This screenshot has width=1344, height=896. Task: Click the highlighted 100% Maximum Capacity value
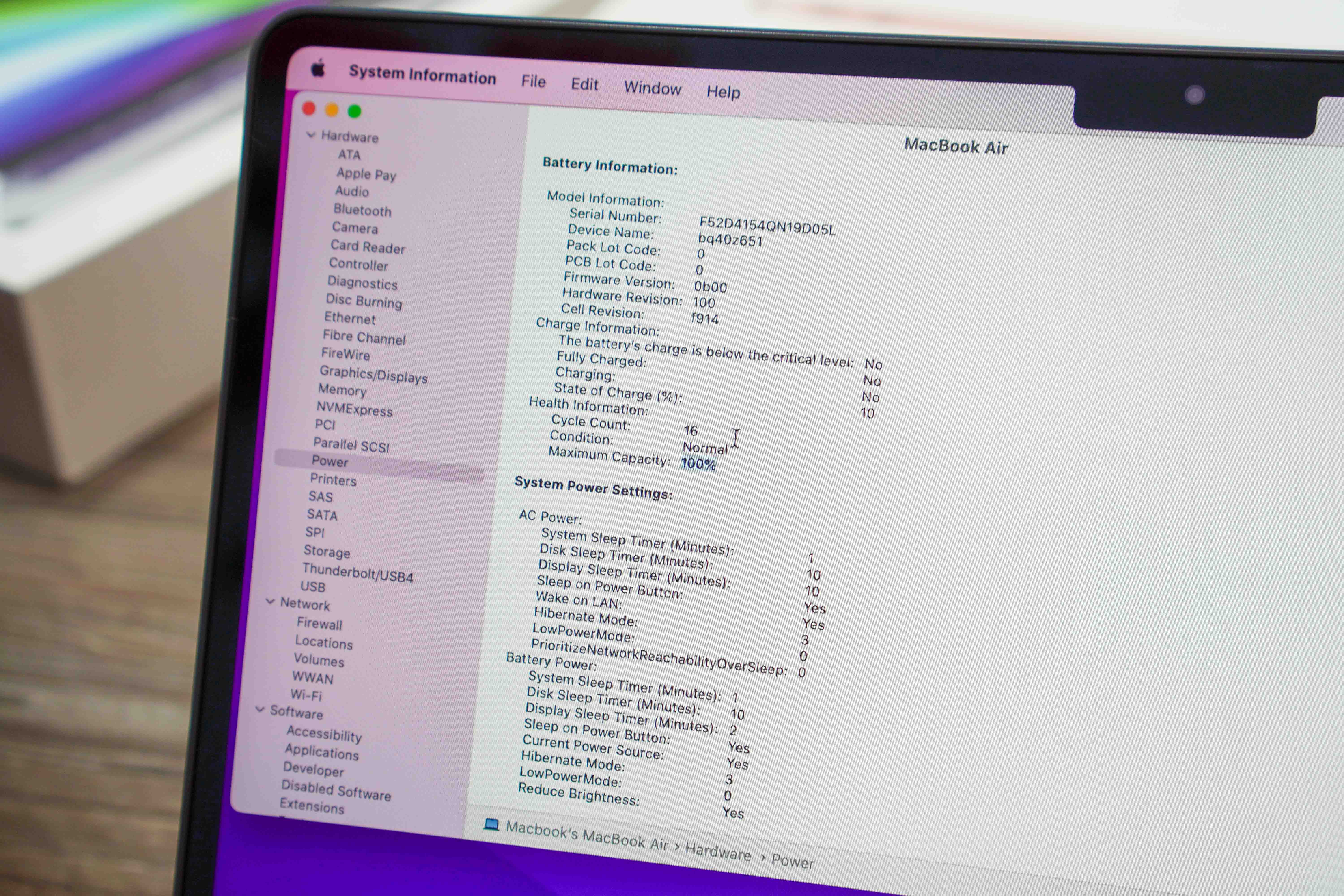[698, 463]
